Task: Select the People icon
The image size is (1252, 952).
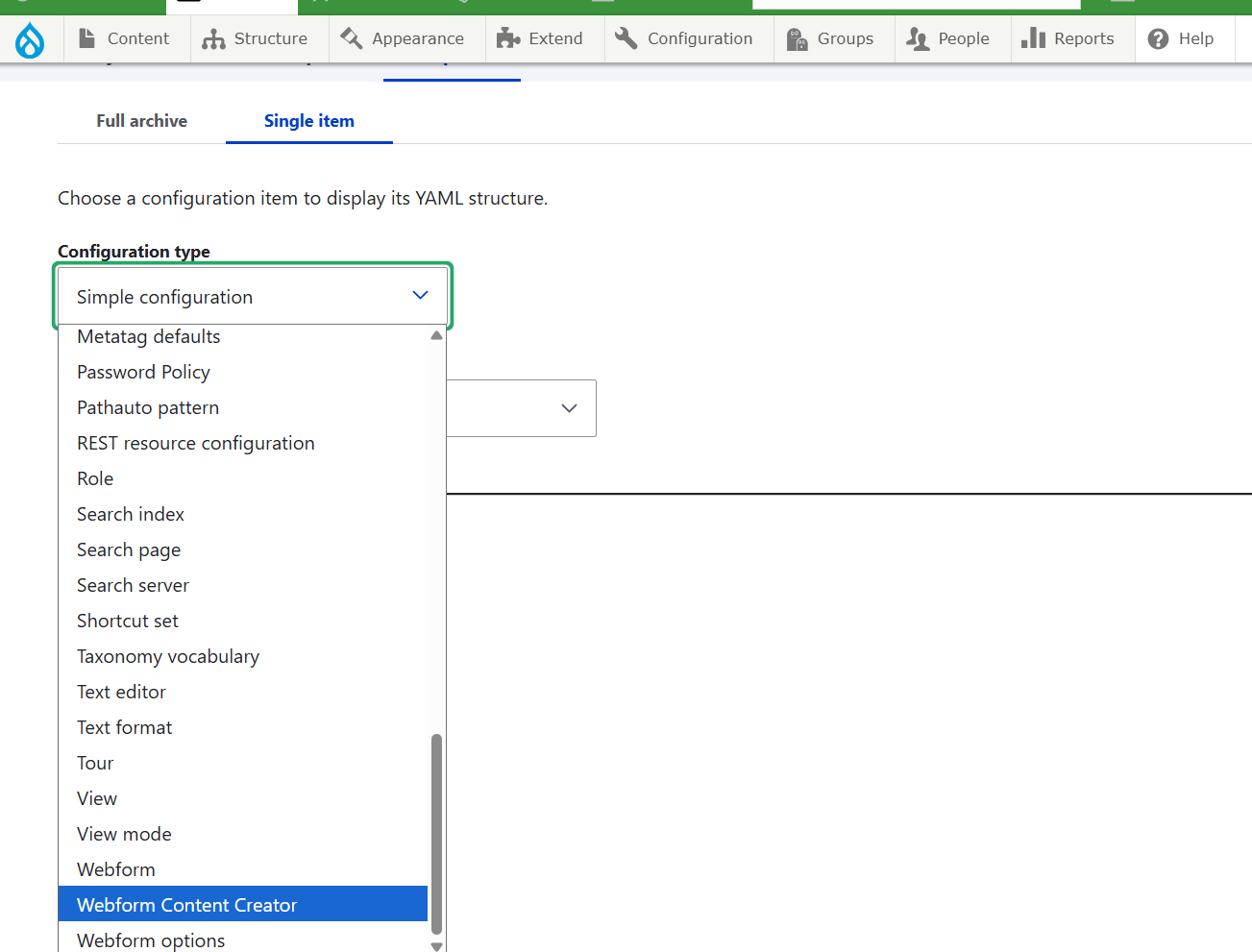Action: point(921,38)
